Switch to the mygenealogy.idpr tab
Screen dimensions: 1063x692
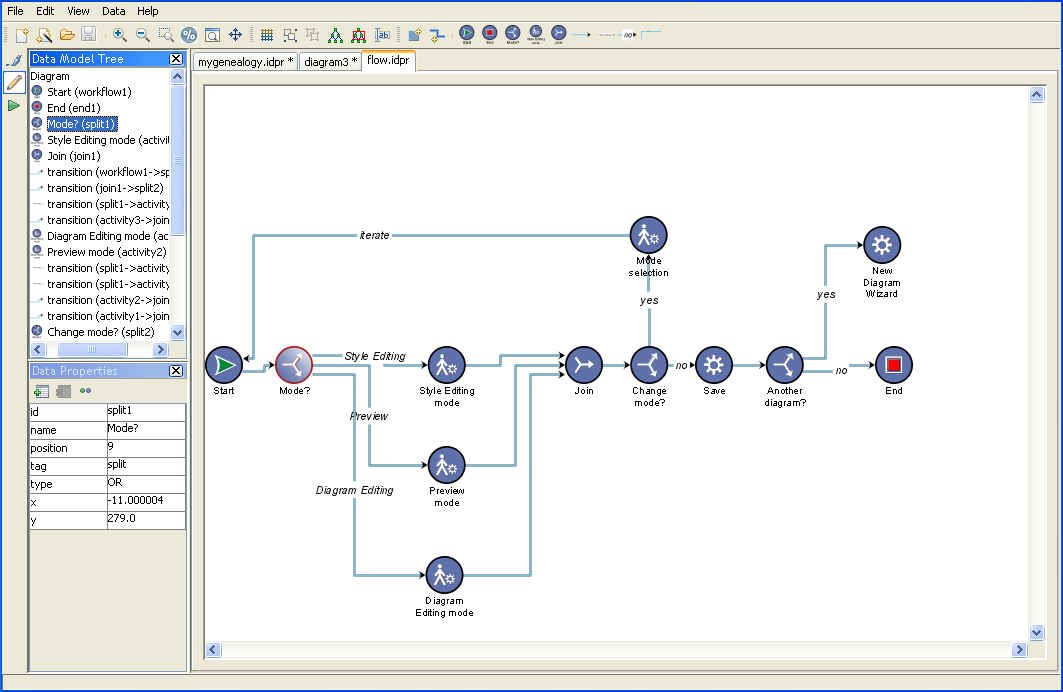click(x=245, y=62)
